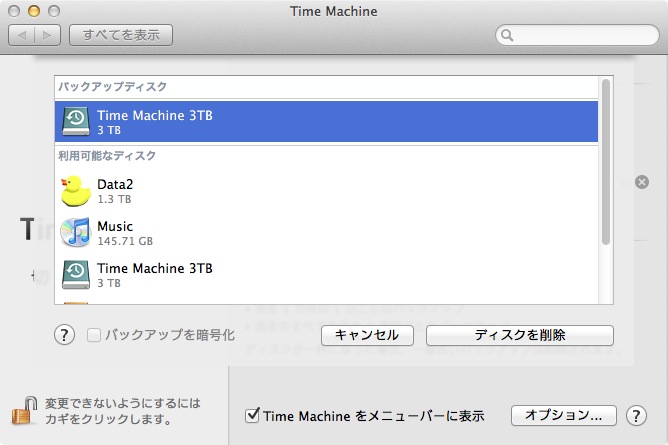Click the disk list vertical scrollbar
This screenshot has height=445, width=668.
pos(606,162)
